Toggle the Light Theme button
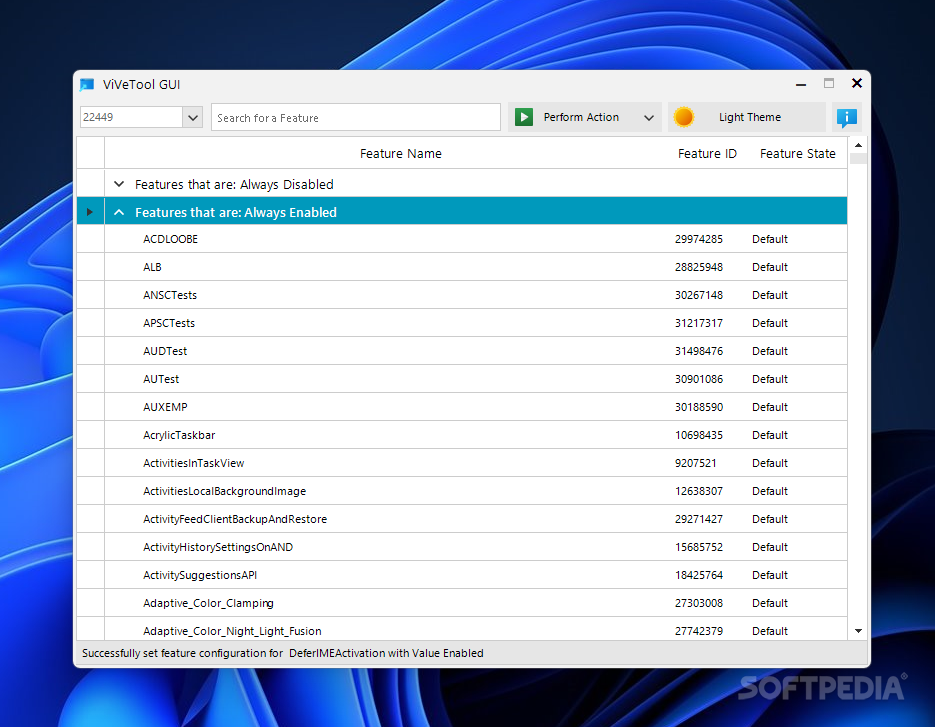 pyautogui.click(x=747, y=117)
